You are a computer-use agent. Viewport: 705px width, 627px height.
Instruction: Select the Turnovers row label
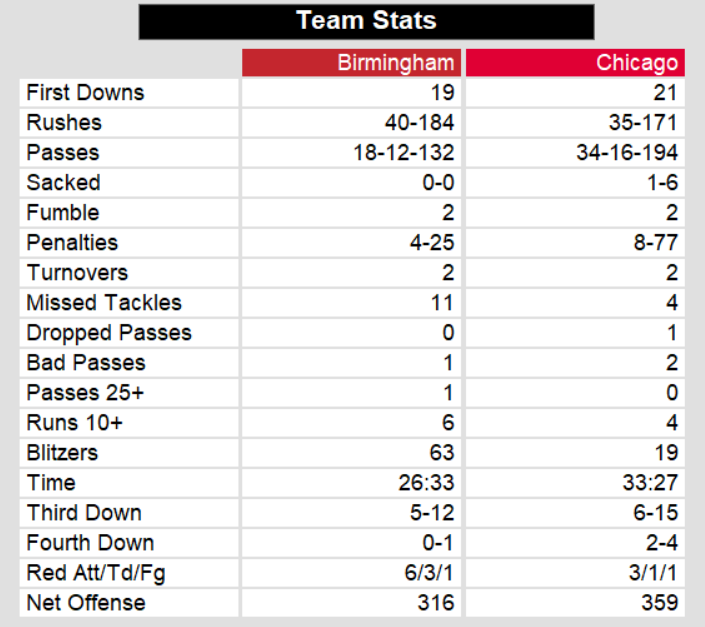click(x=77, y=273)
